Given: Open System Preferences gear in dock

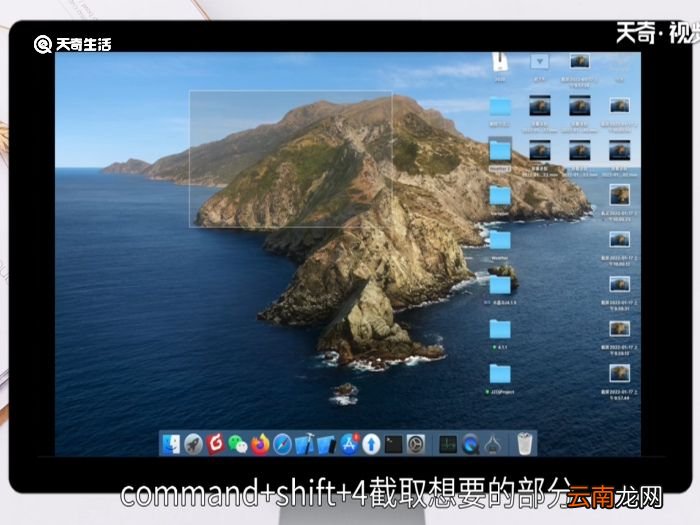Looking at the screenshot, I should [416, 444].
